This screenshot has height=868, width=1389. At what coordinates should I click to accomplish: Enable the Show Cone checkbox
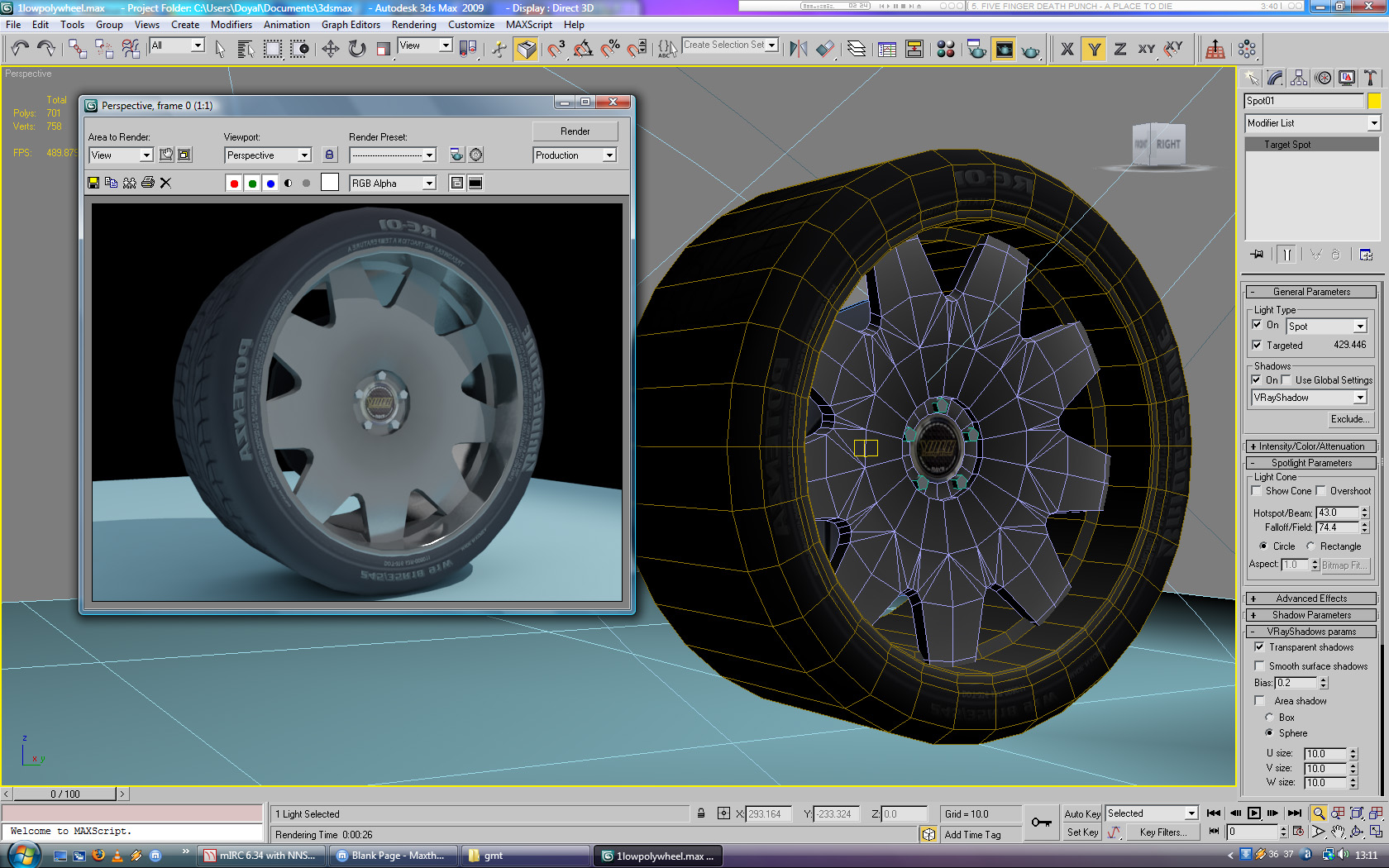coord(1257,491)
